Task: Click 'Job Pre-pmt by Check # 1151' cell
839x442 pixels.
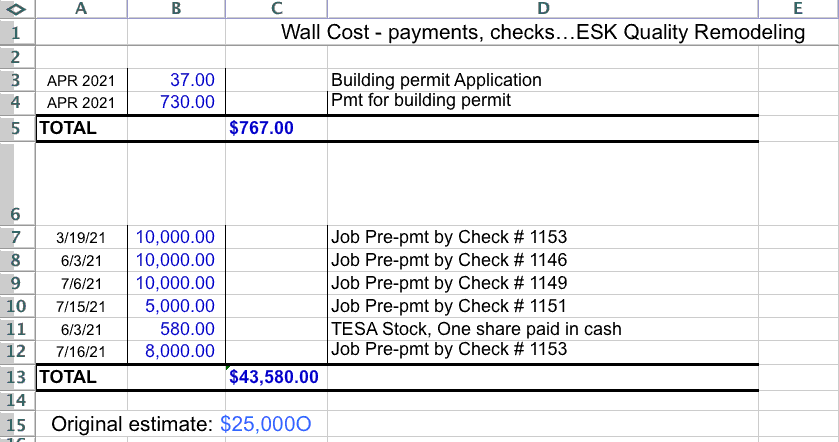Action: 543,306
